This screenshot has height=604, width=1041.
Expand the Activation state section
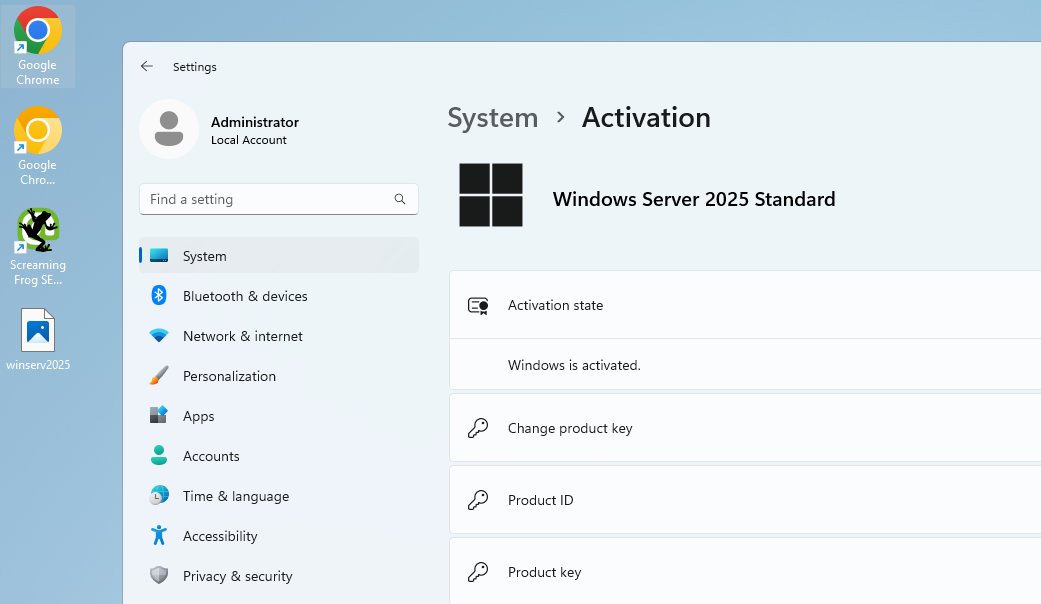[x=745, y=305]
